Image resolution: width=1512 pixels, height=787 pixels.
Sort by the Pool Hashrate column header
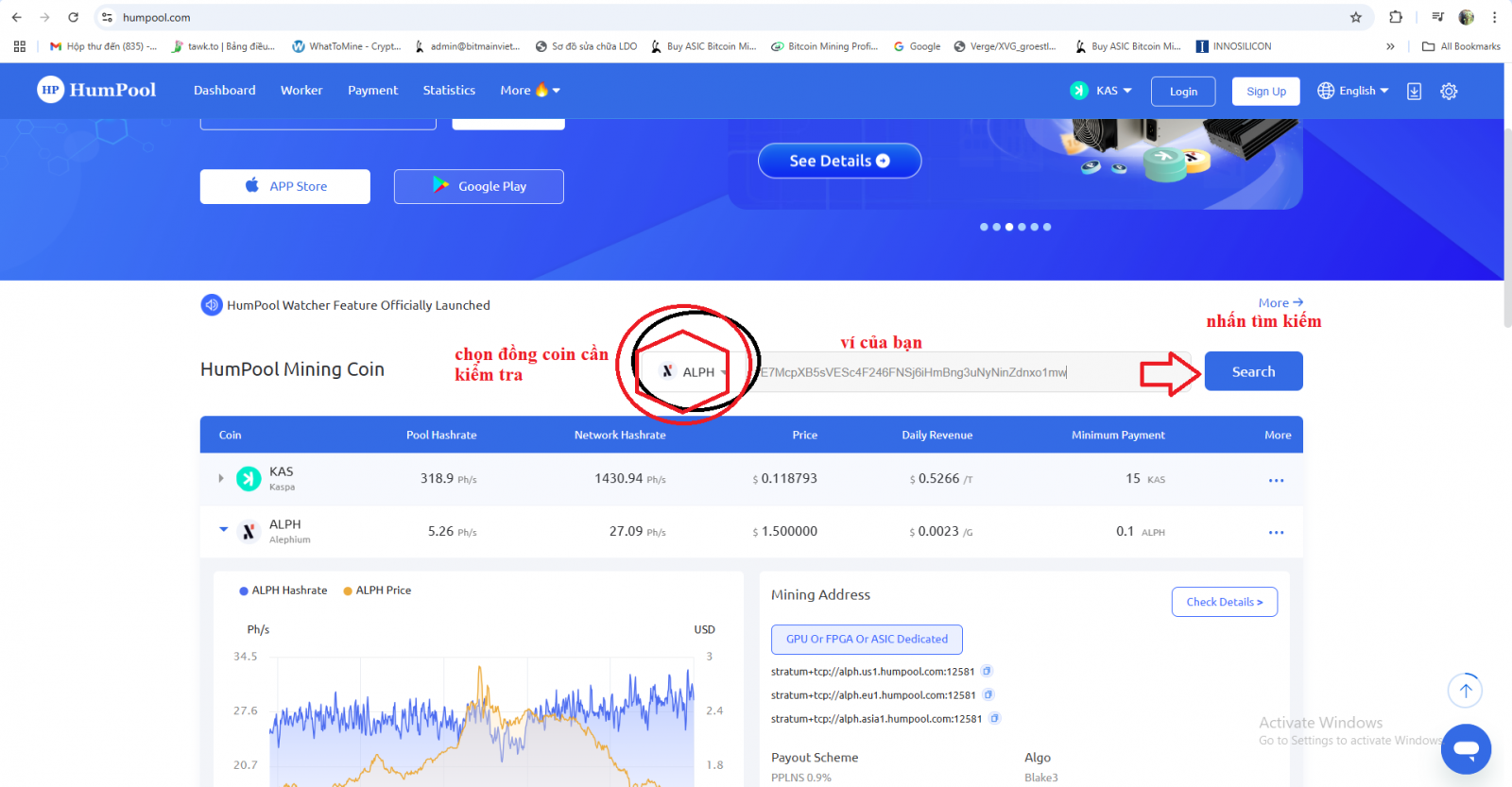(441, 436)
